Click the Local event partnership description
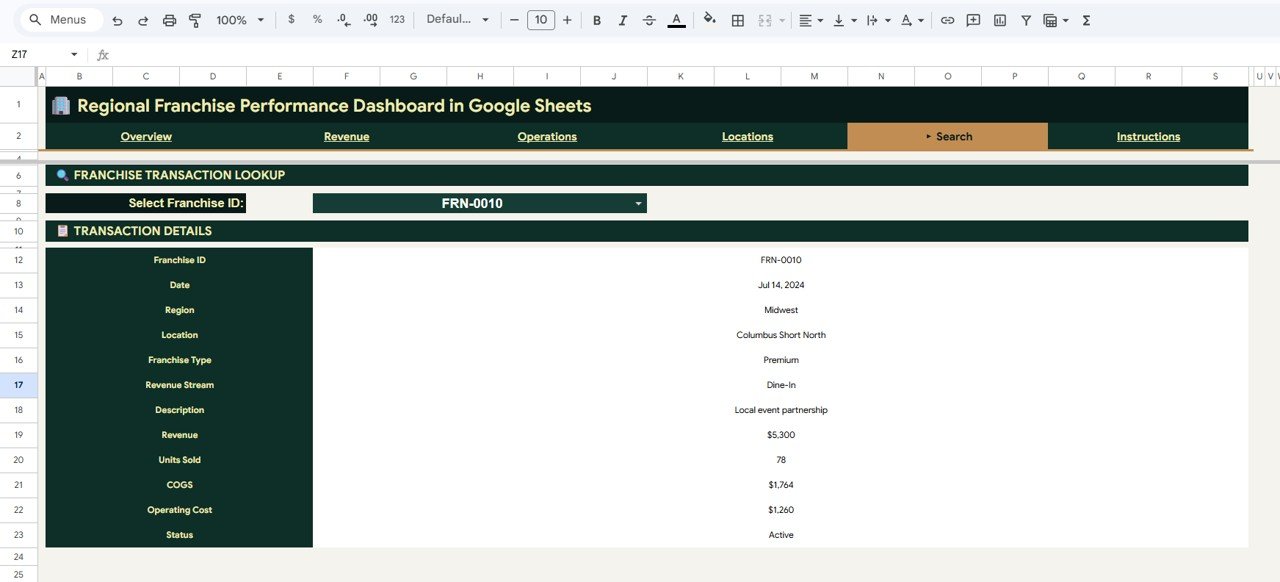Viewport: 1280px width, 582px height. tap(781, 410)
